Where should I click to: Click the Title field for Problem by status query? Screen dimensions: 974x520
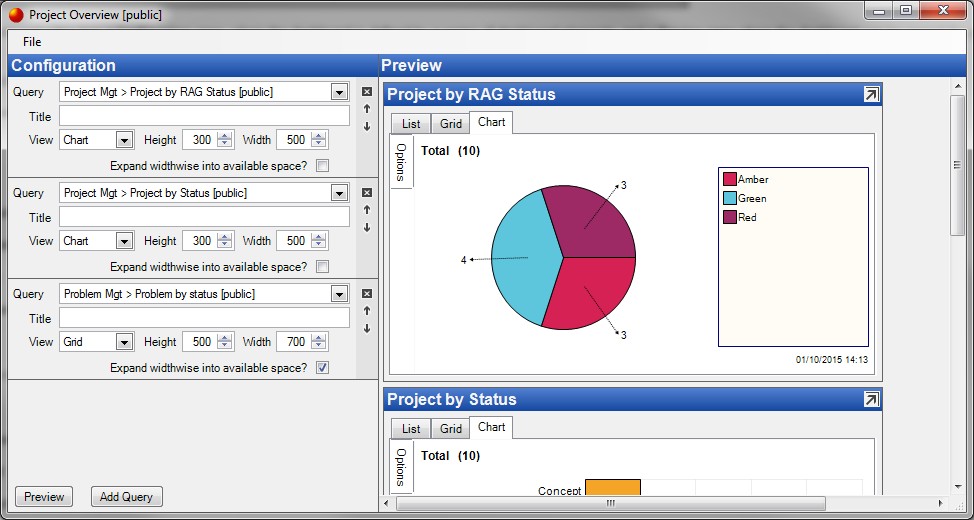click(x=204, y=318)
